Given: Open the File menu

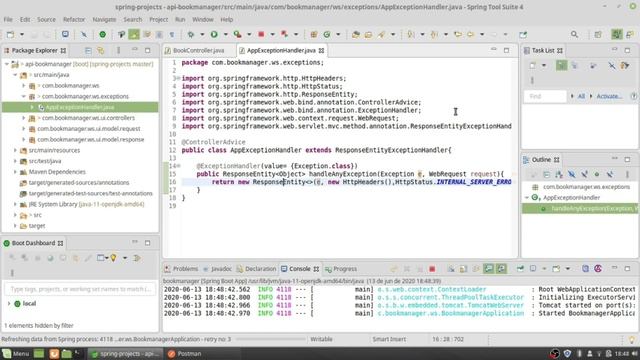Looking at the screenshot, I should point(8,19).
